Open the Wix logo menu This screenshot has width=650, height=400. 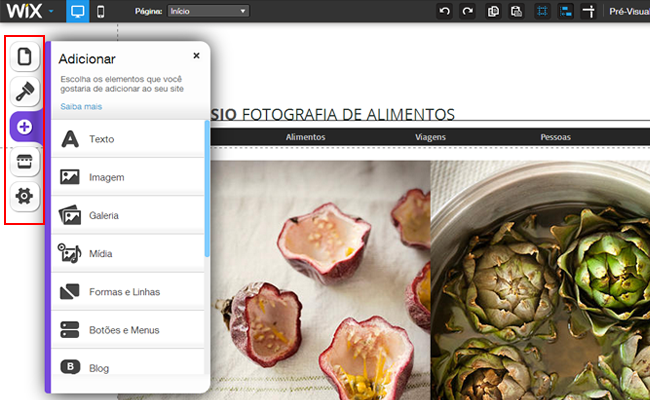coord(24,11)
